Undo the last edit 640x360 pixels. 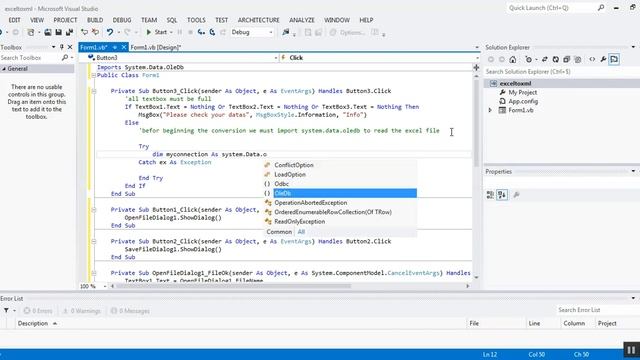pos(110,32)
